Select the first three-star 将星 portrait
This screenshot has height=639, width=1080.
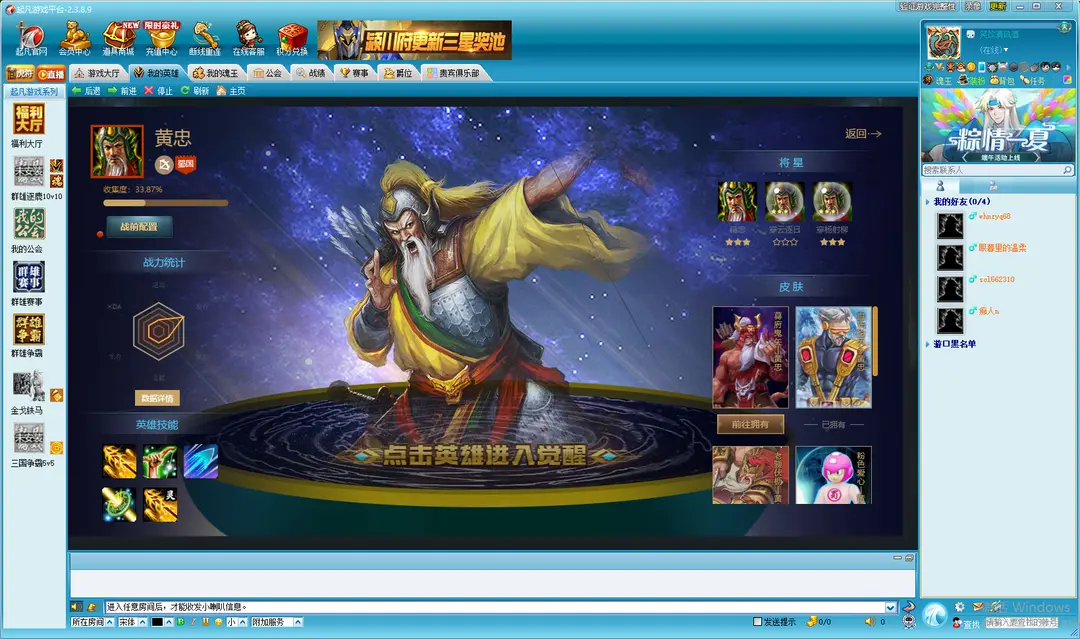[737, 201]
